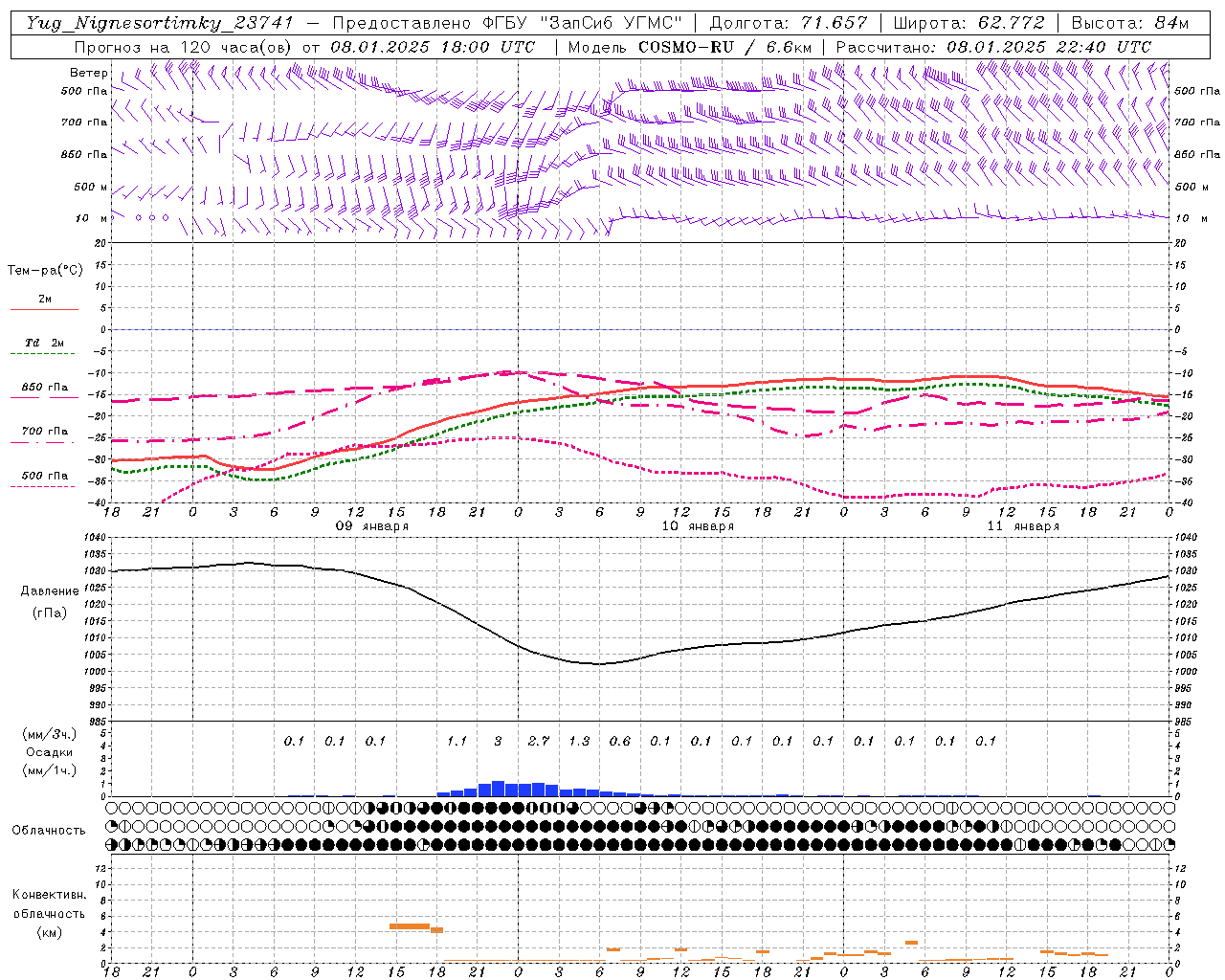Click the Прогноз на 120 часа(ов) text
This screenshot has height=980, width=1225.
pyautogui.click(x=185, y=47)
